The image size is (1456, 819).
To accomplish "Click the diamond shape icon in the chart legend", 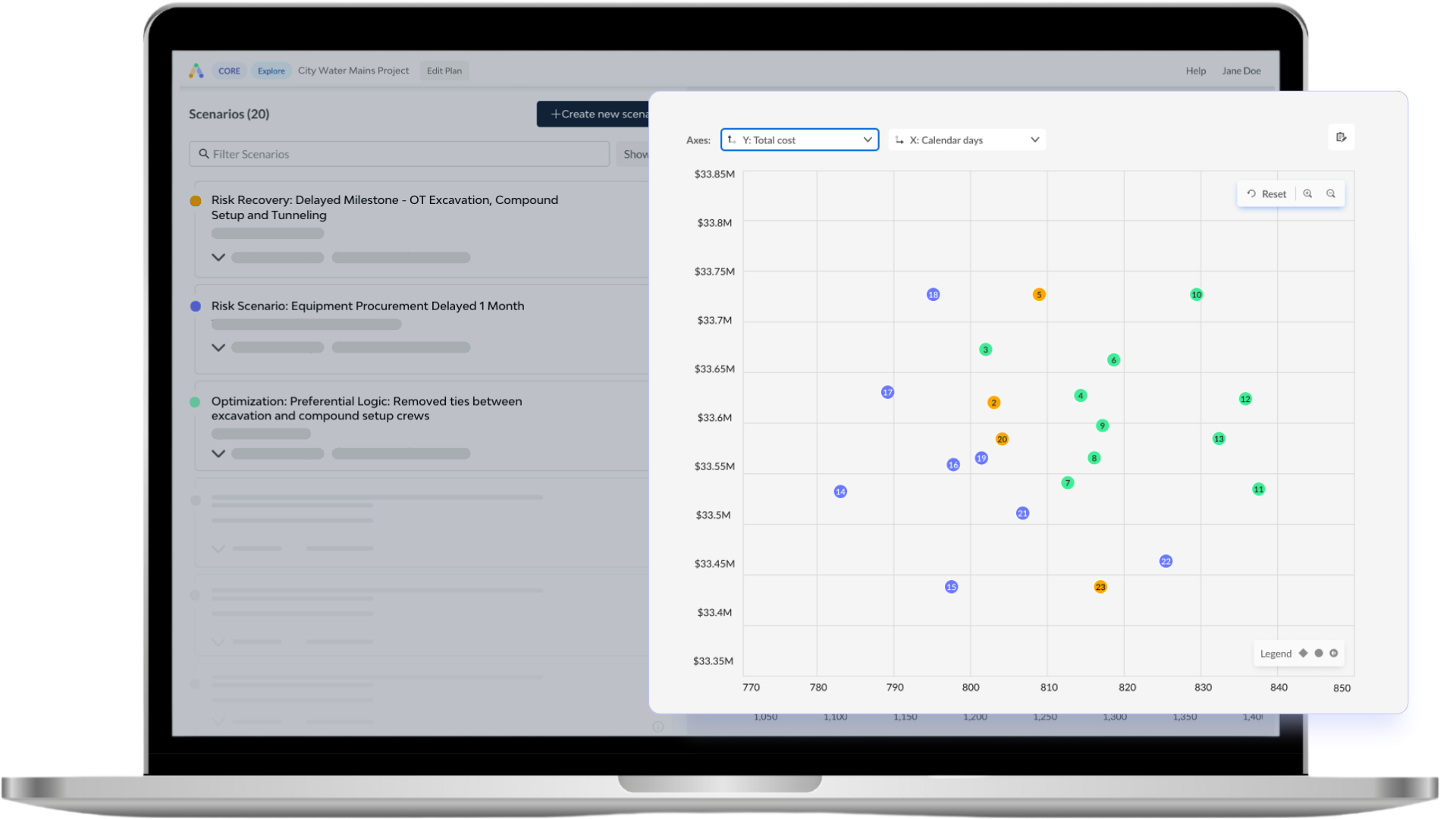I will point(1304,653).
